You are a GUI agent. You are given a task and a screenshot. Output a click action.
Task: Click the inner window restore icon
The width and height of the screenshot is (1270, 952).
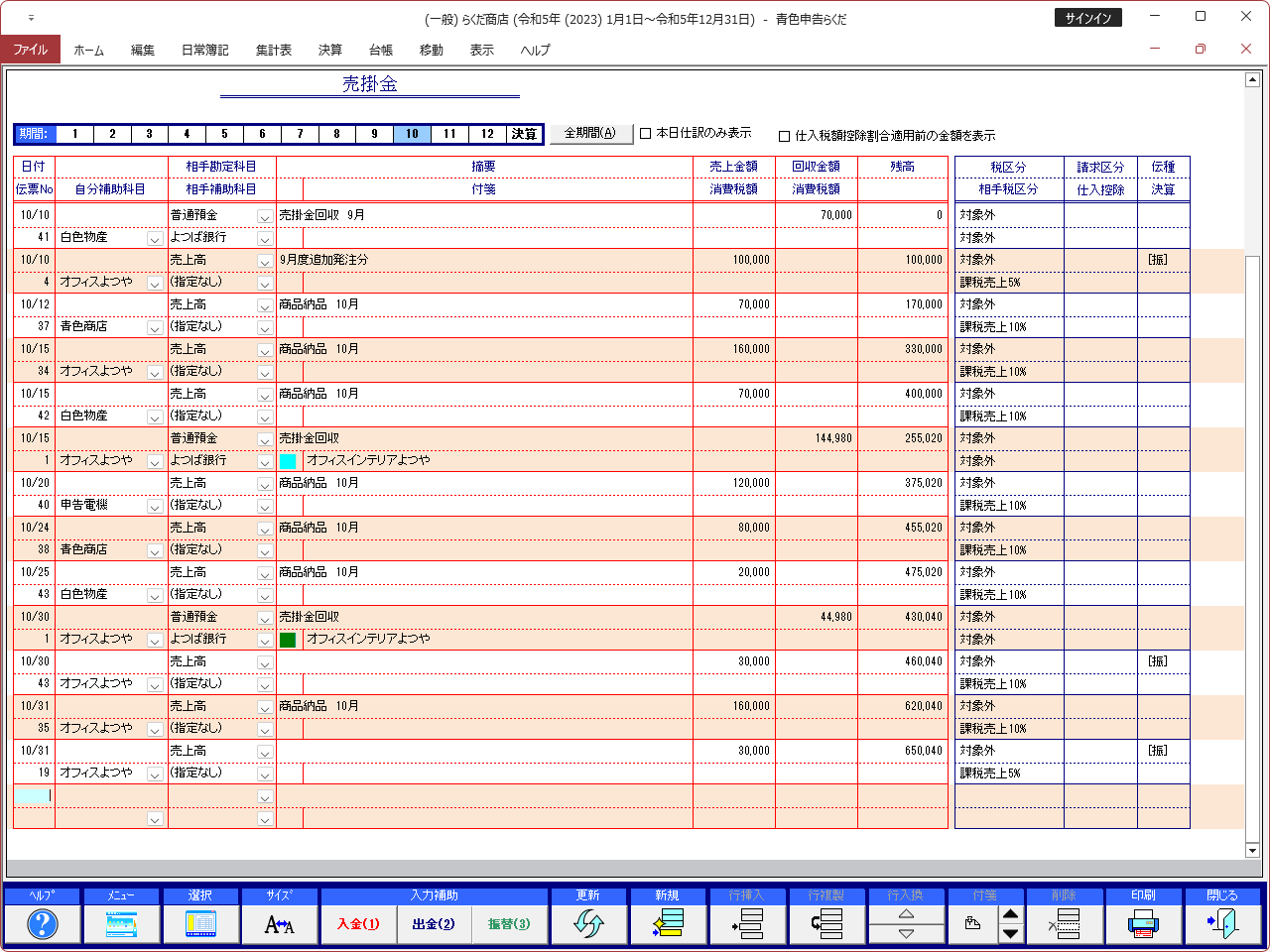[1201, 49]
